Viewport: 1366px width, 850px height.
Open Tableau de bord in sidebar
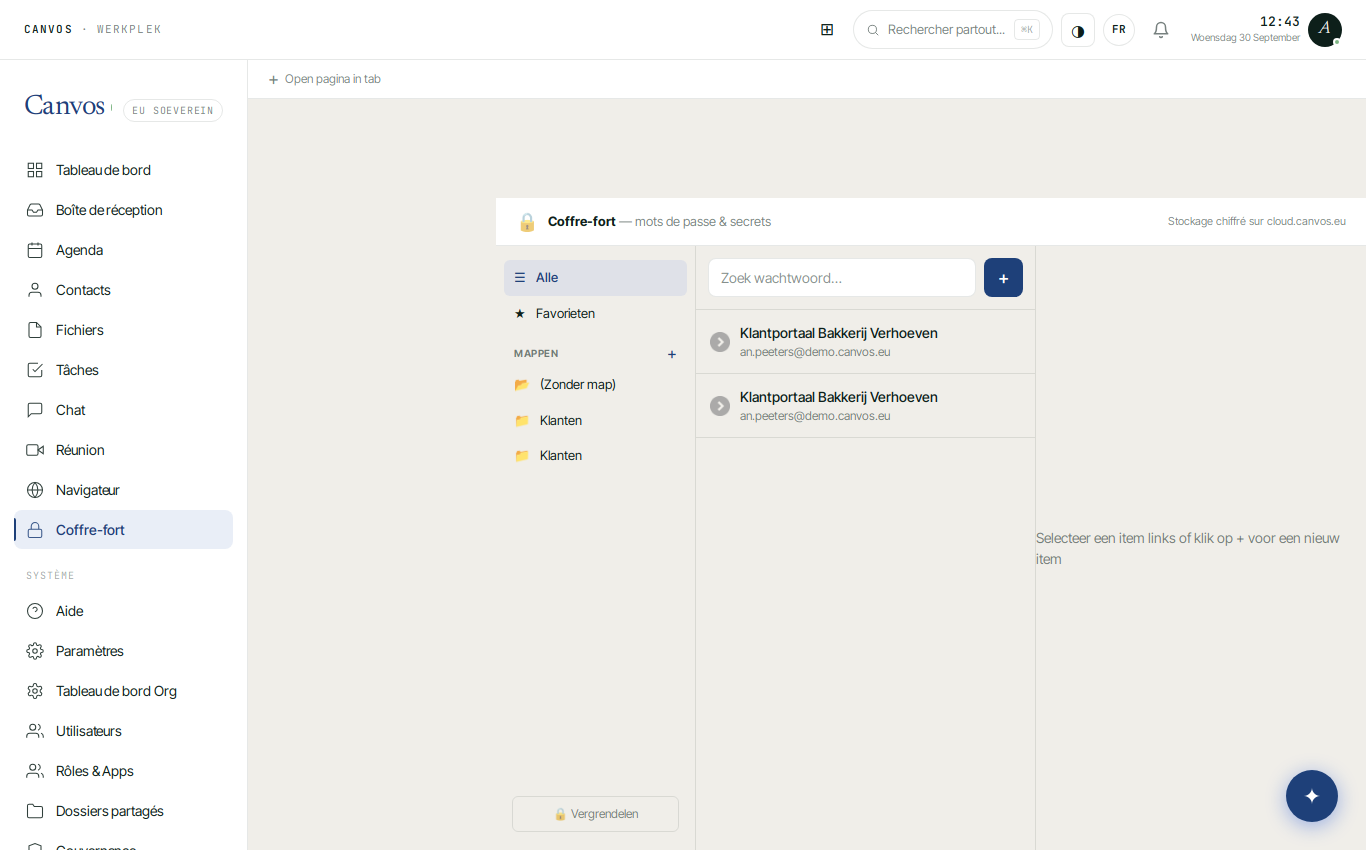(123, 170)
